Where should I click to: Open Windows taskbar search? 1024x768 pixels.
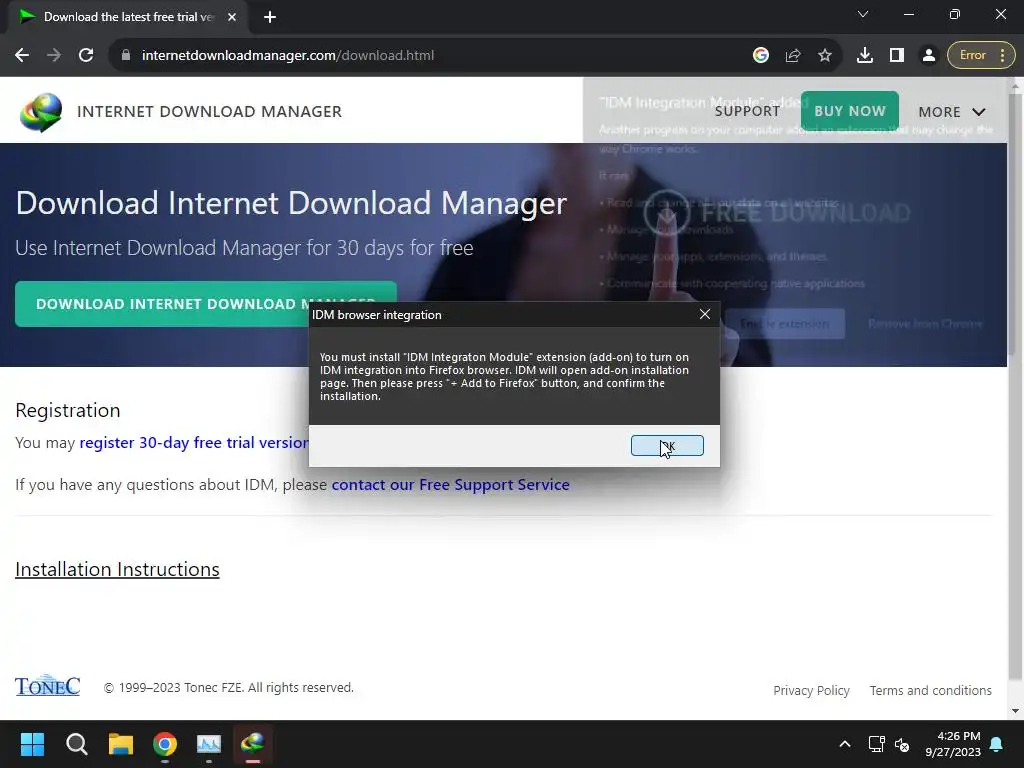pos(76,744)
